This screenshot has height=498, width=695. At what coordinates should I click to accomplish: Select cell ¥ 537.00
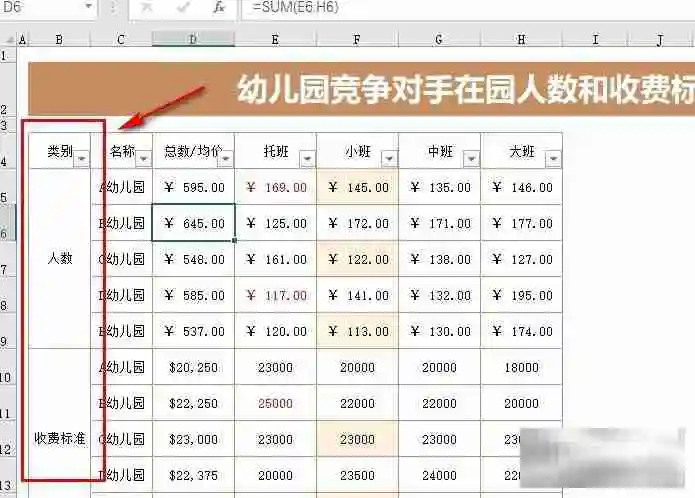pos(193,331)
